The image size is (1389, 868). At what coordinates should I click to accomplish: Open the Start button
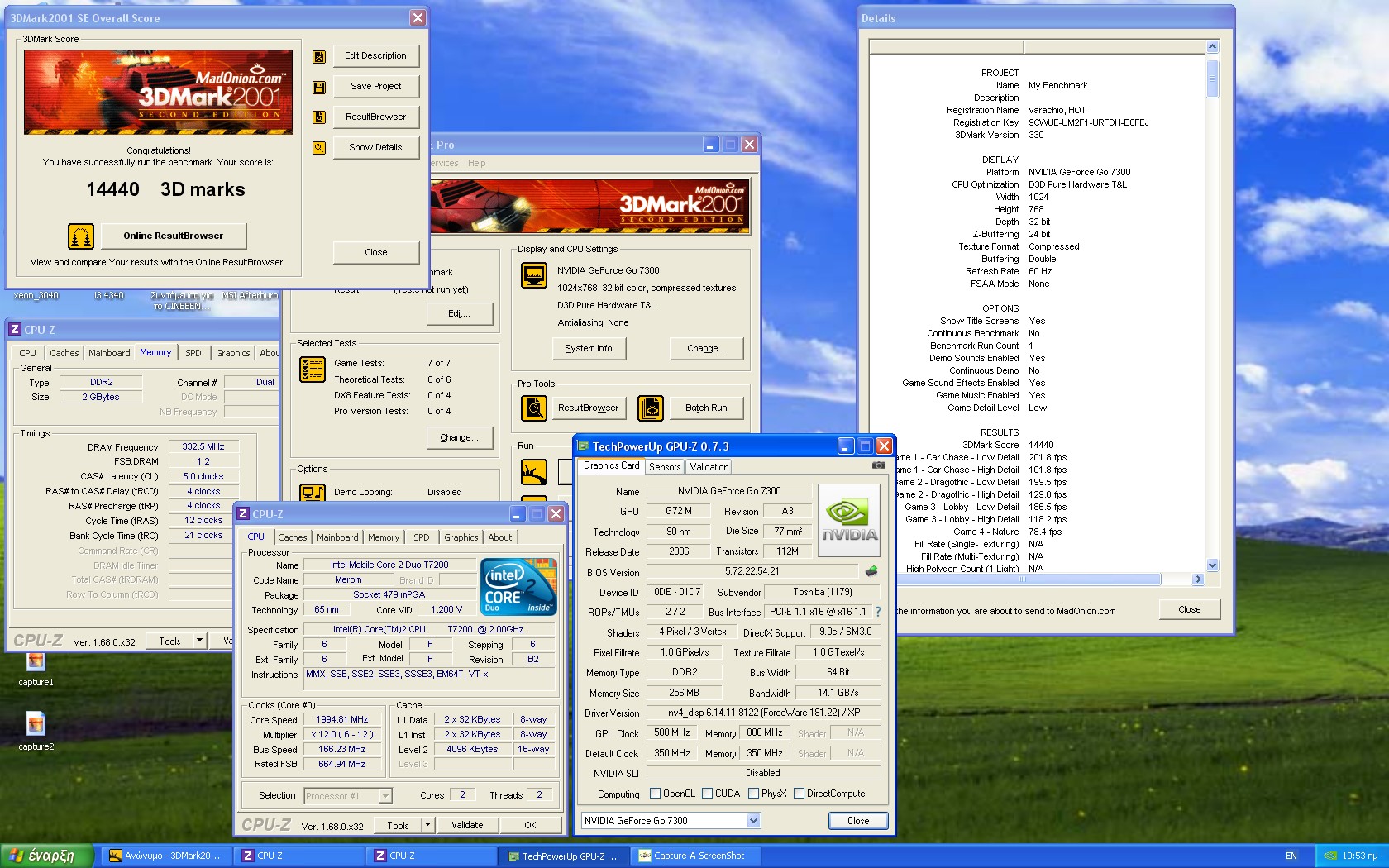(46, 856)
